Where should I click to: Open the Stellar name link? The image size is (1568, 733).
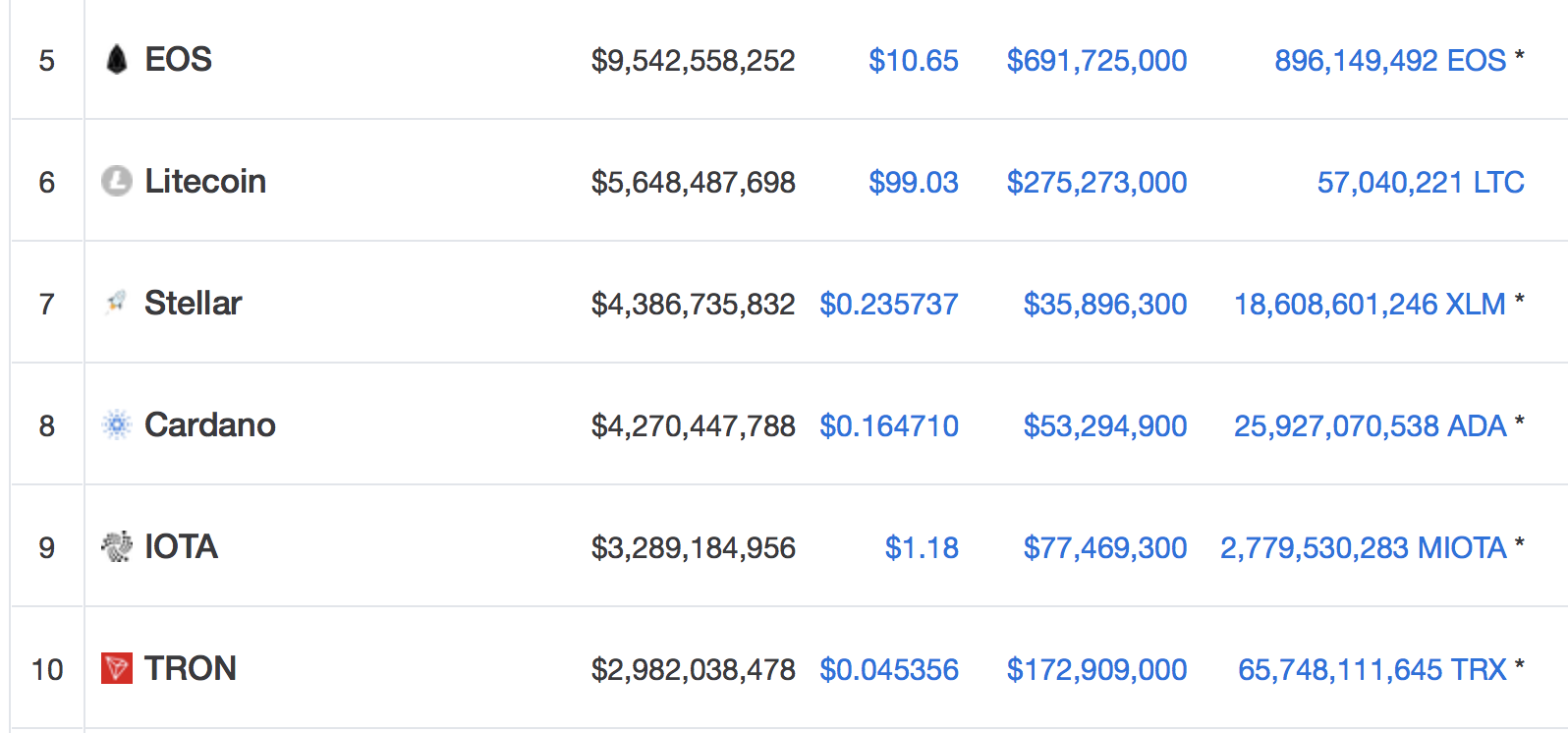[193, 304]
